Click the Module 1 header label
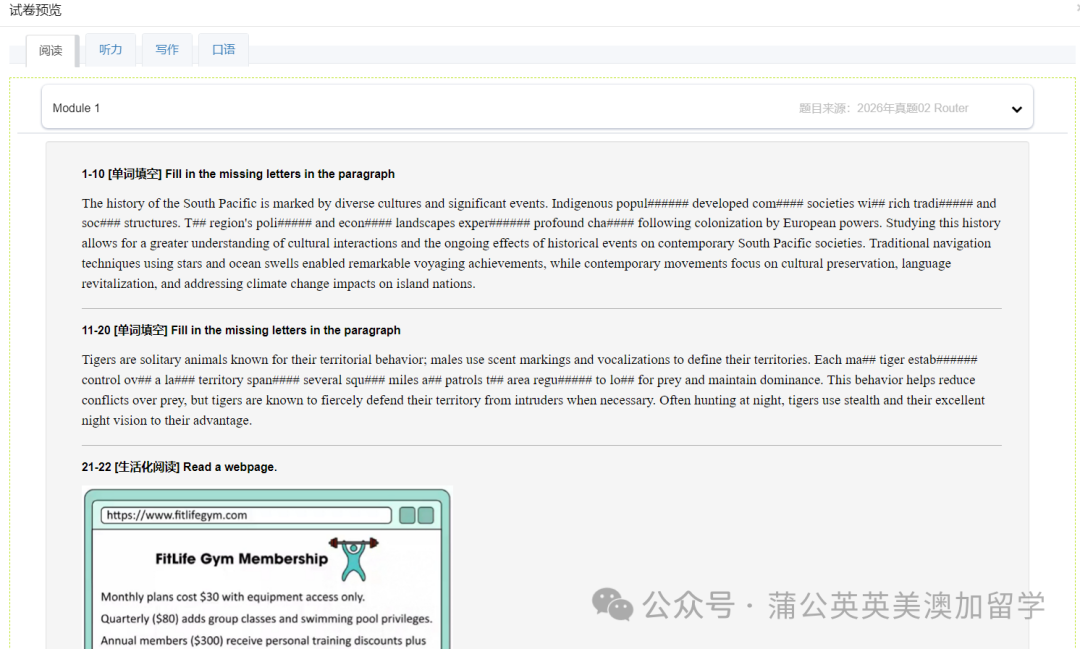 76,108
